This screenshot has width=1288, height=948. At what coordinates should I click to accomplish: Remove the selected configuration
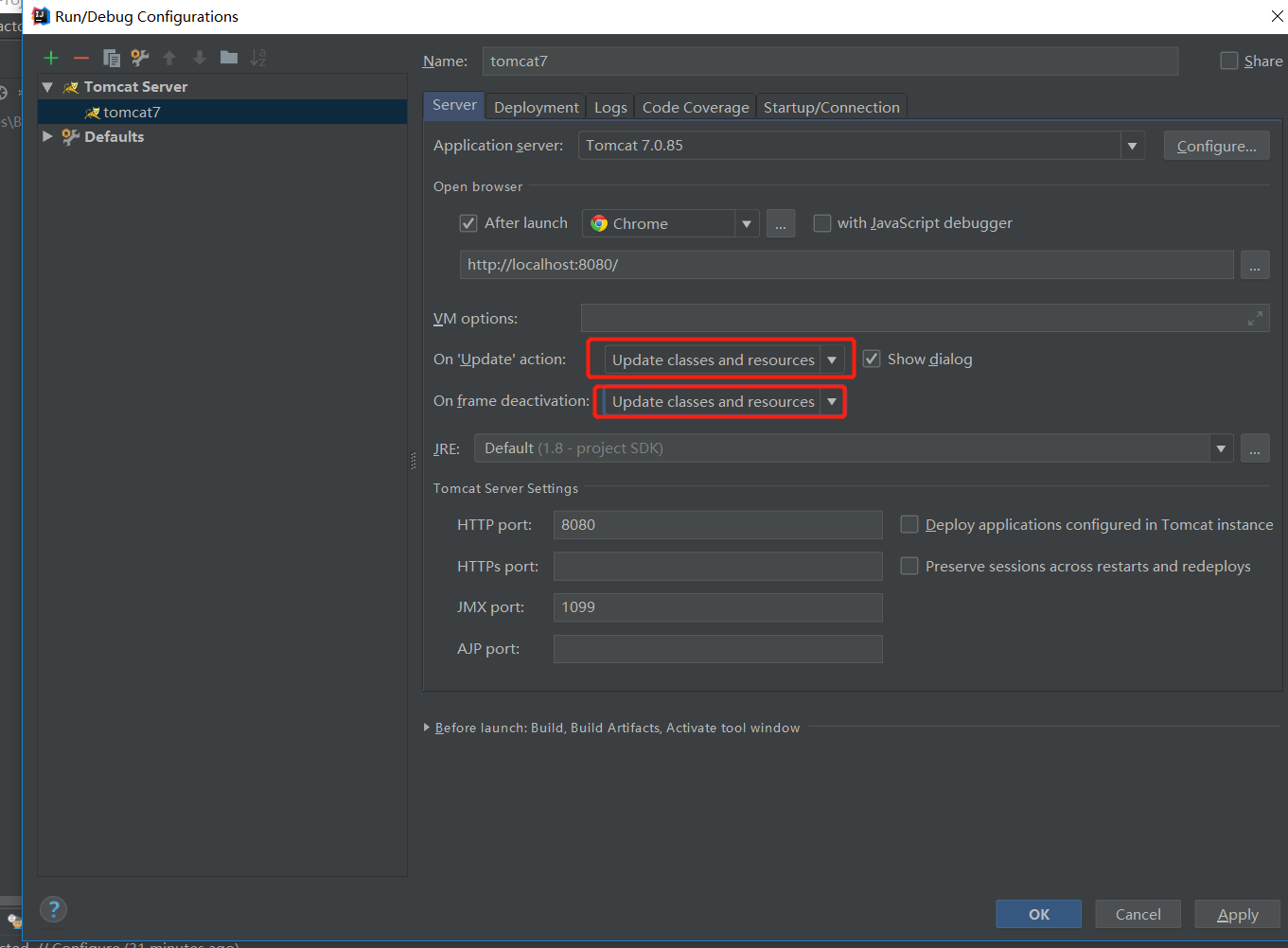tap(81, 58)
